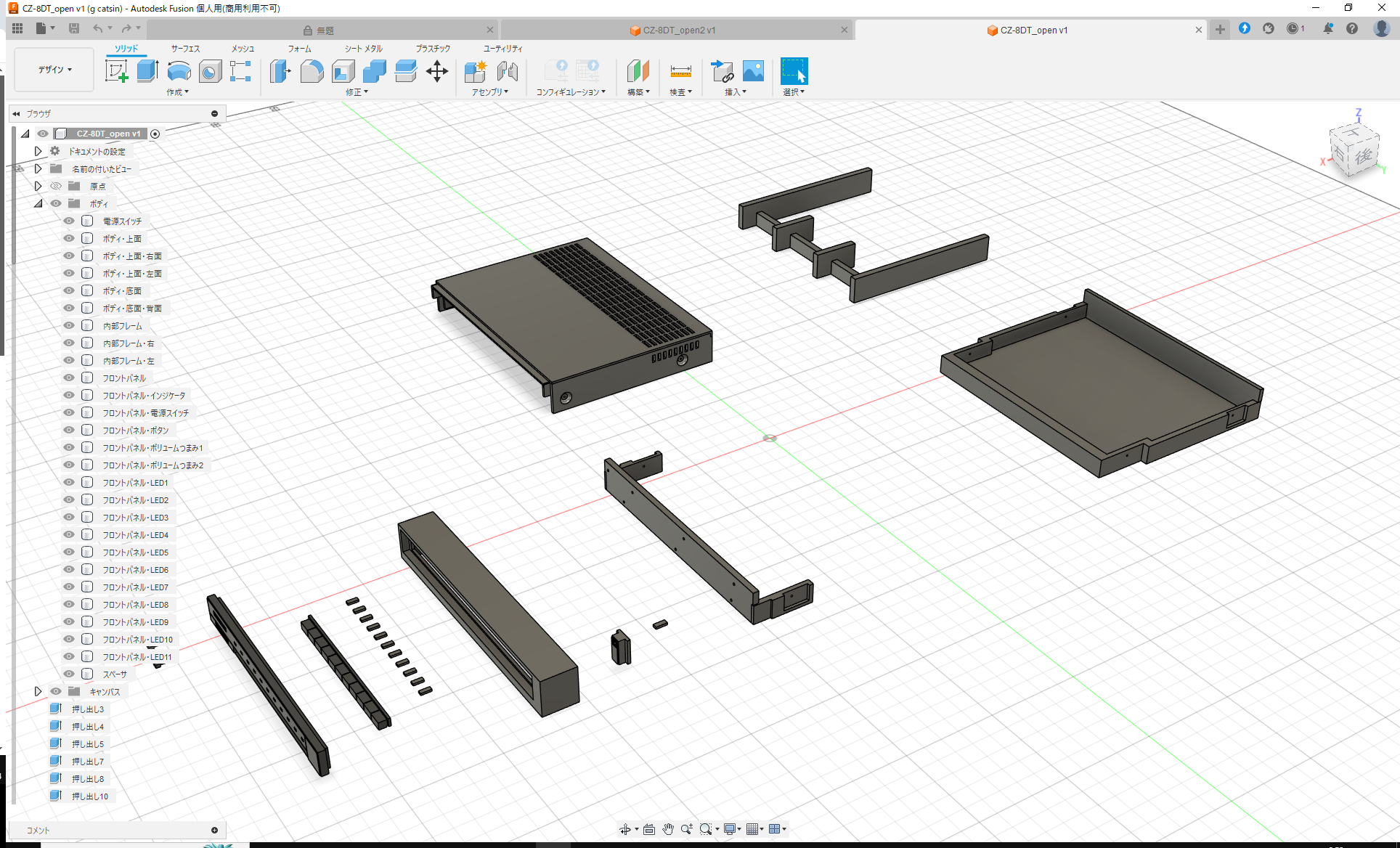Select the Pan tool in navigation bar
The image size is (1400, 848).
point(667,828)
